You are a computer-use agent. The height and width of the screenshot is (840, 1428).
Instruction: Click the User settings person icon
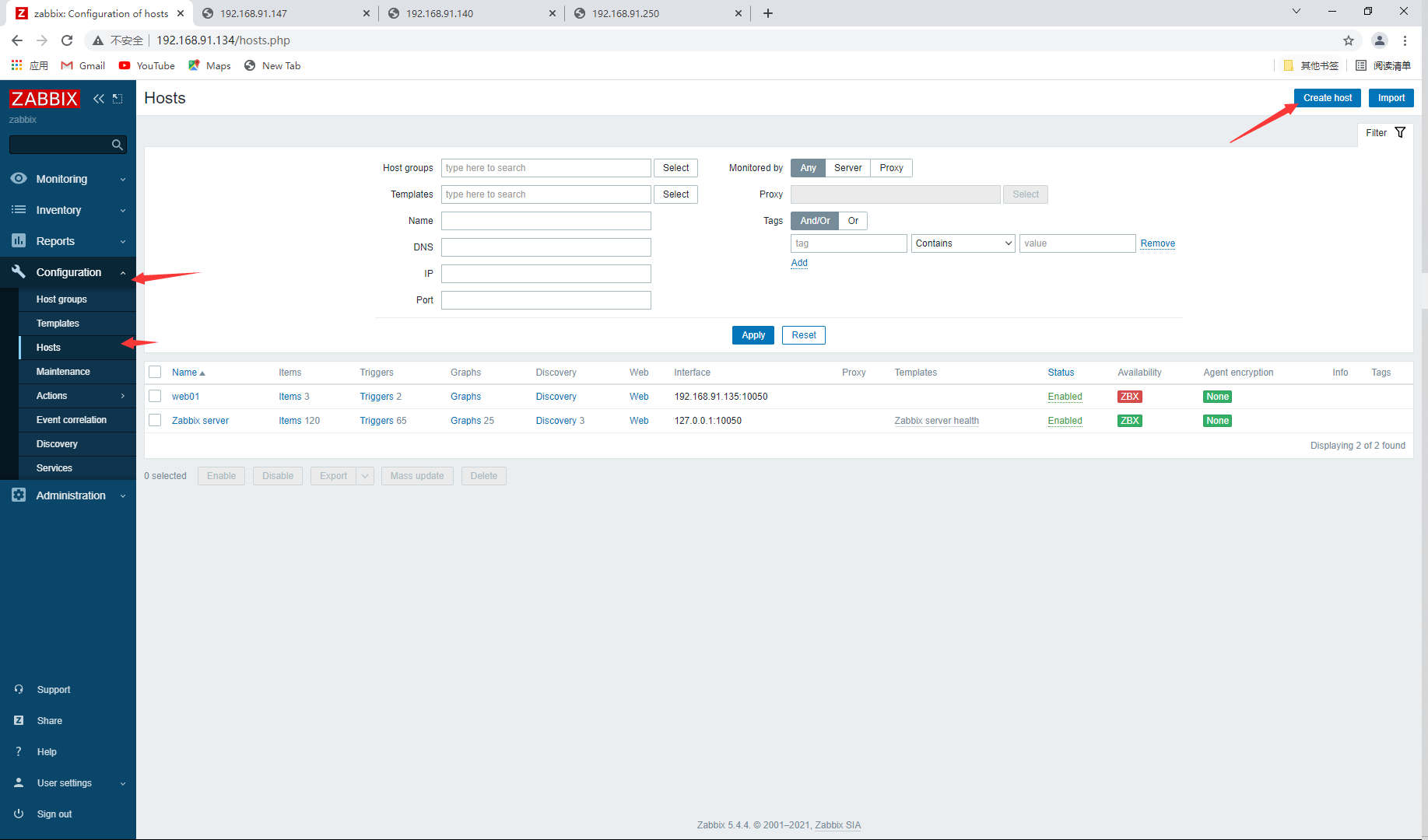pos(19,782)
